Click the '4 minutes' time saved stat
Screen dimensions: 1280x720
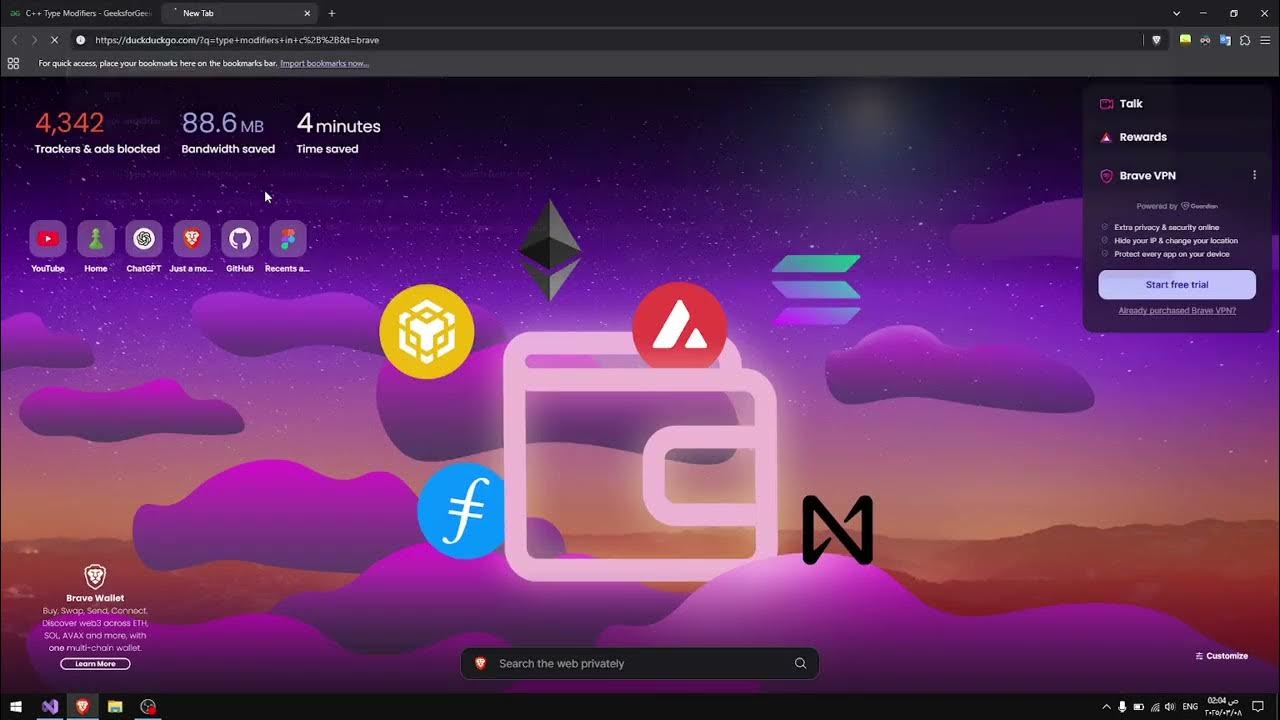tap(338, 124)
